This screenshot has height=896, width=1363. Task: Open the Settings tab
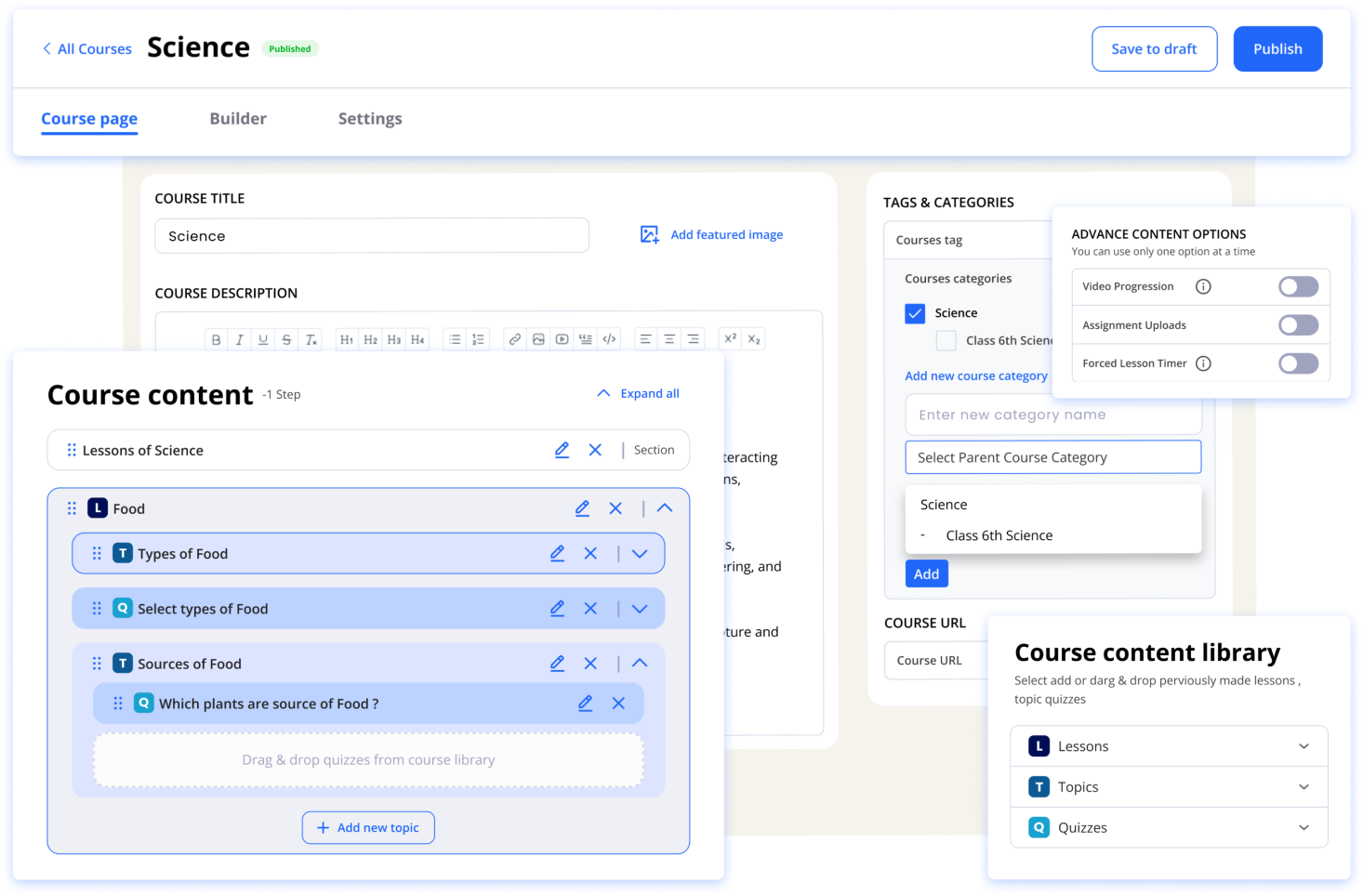click(370, 119)
